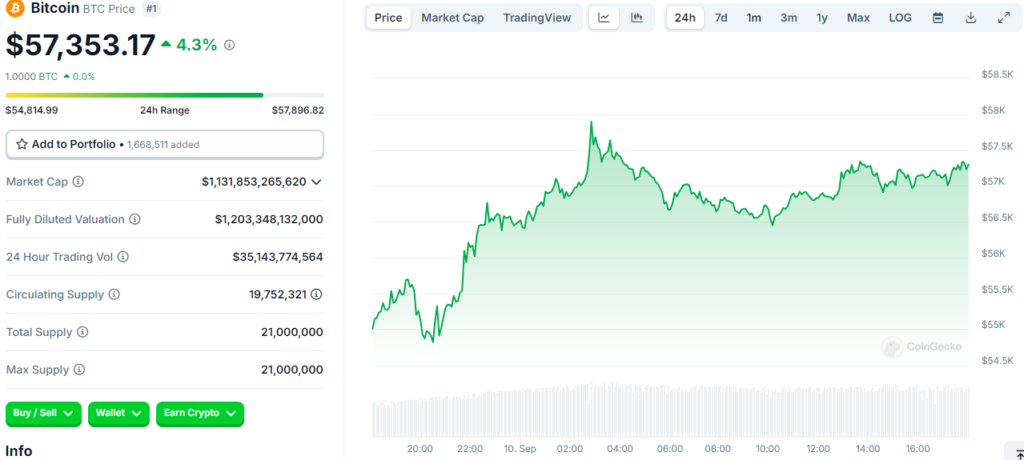Open info icon beside 19,752,321 value
The height and width of the screenshot is (460, 1024).
[317, 295]
